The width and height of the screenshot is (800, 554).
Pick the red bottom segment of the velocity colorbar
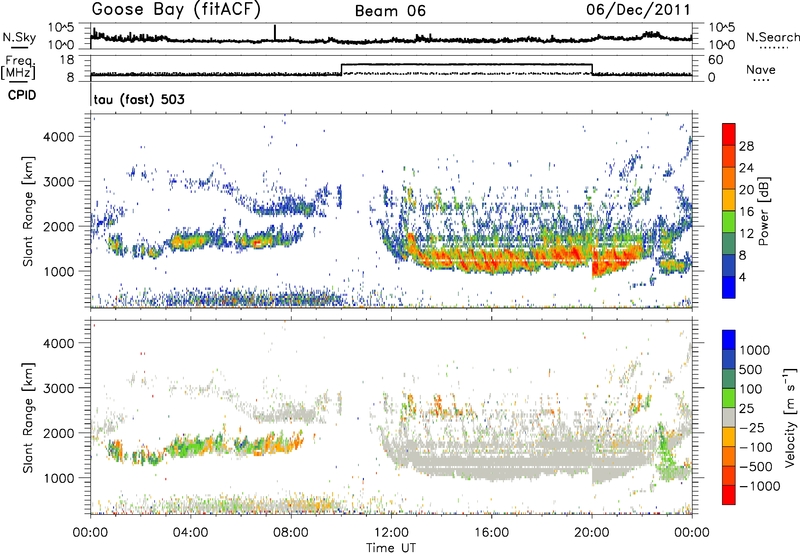pyautogui.click(x=729, y=494)
